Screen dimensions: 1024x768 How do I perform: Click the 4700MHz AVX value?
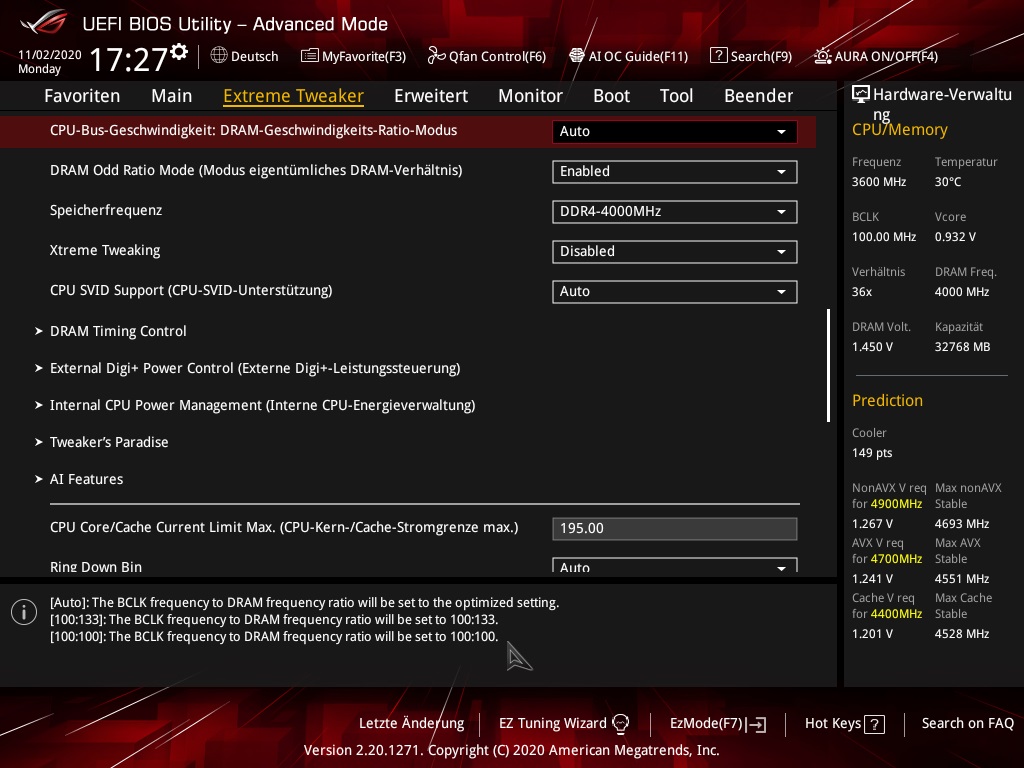pos(896,559)
